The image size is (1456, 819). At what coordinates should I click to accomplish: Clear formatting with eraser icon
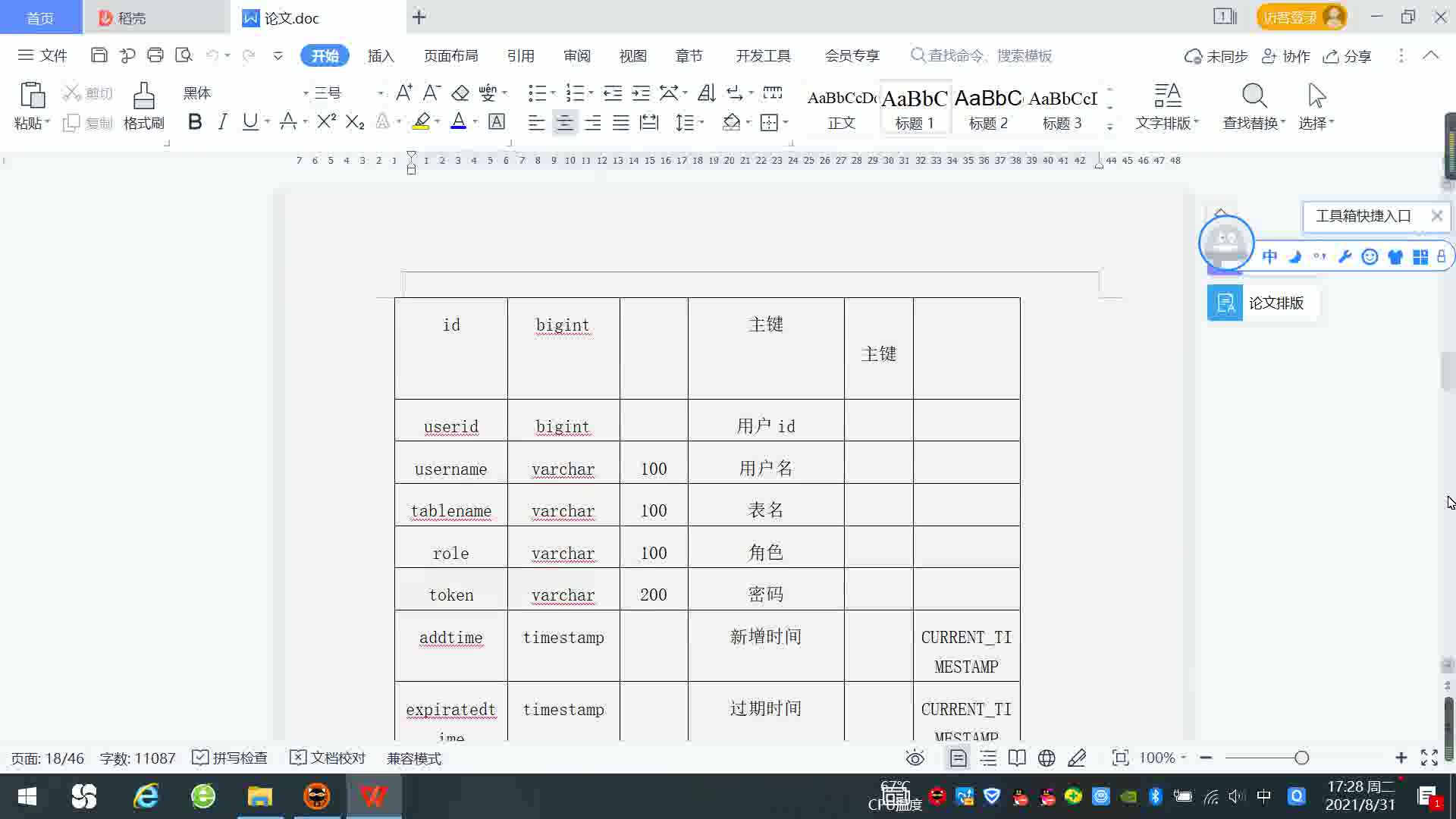point(460,93)
